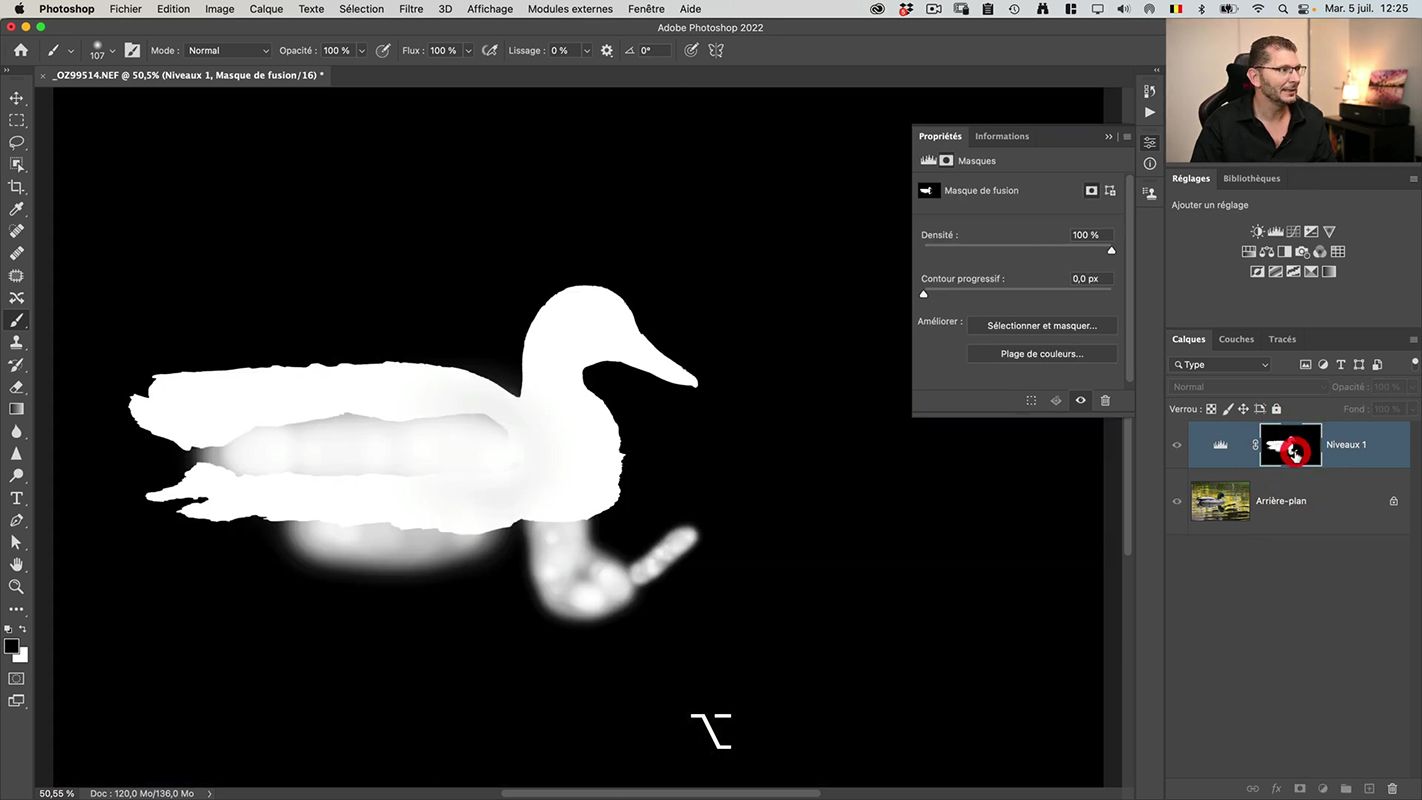Click the Plage de couleurs button
Image resolution: width=1422 pixels, height=800 pixels.
pyautogui.click(x=1041, y=354)
